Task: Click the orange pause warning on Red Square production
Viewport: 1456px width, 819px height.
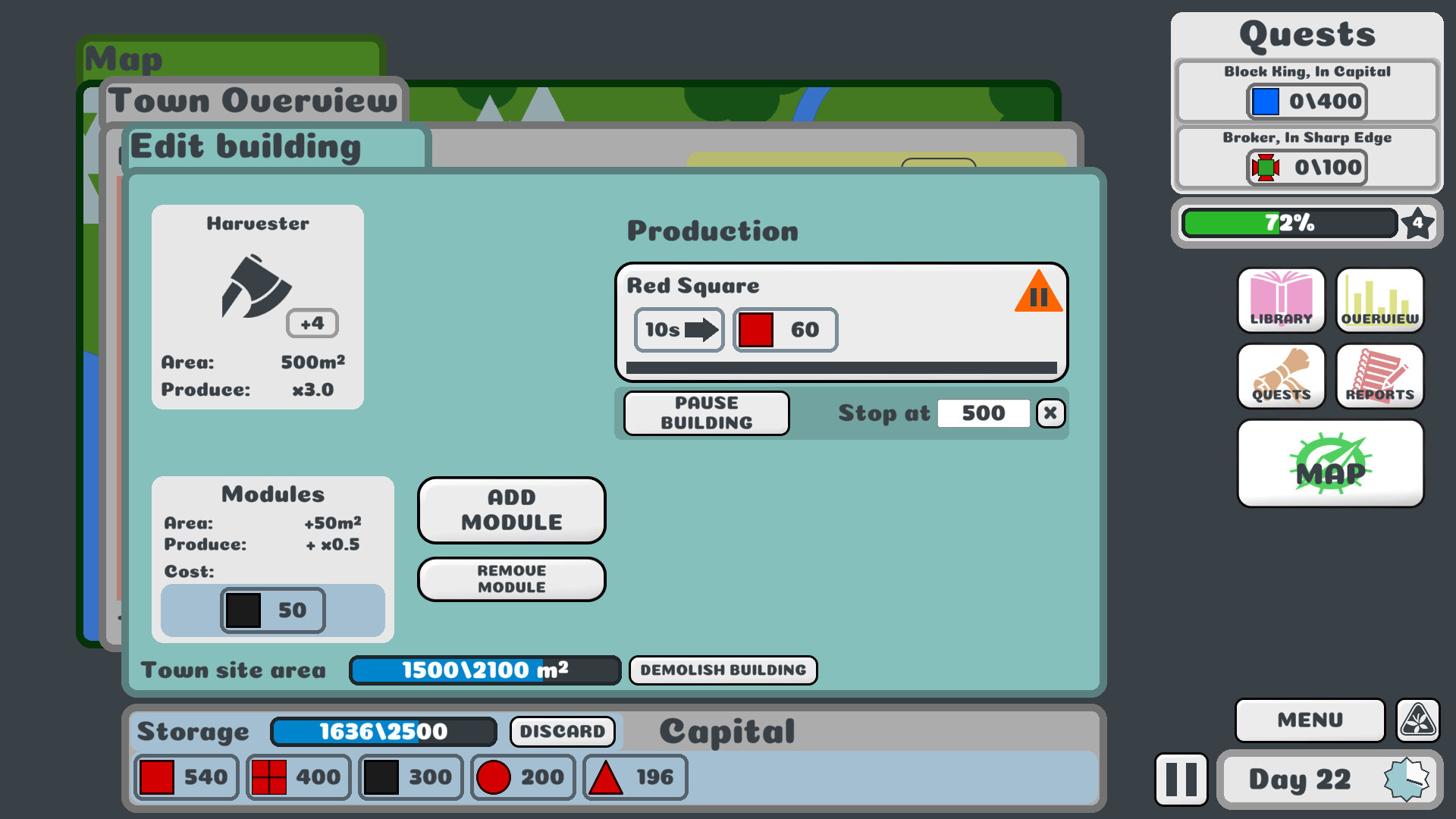Action: (x=1037, y=294)
